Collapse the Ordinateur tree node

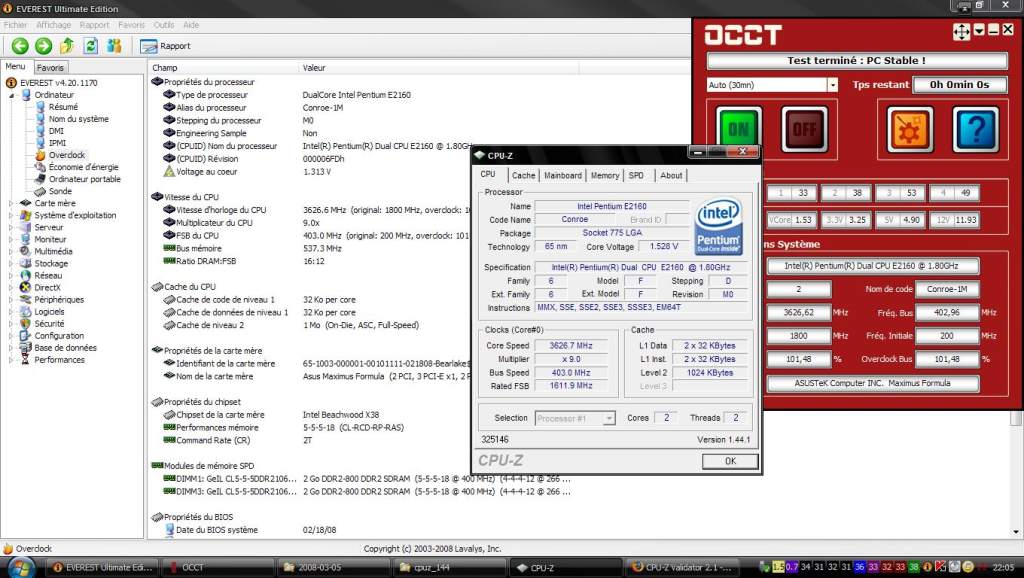pos(11,95)
